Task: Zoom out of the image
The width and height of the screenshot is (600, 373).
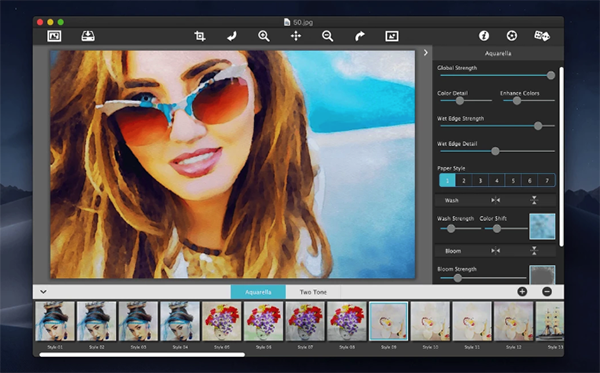Action: [x=328, y=36]
